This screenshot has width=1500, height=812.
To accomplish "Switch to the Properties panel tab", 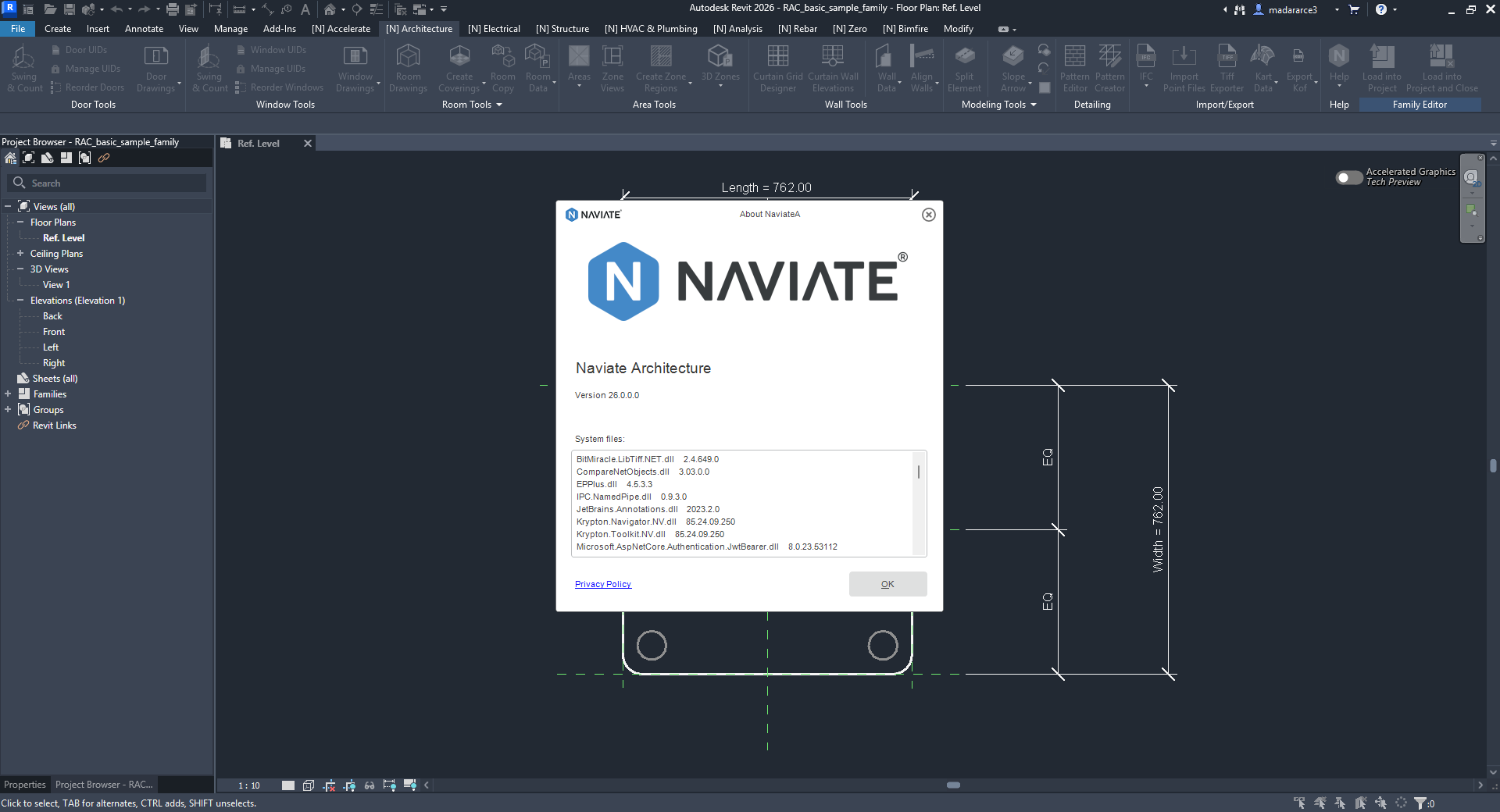I will pos(25,785).
